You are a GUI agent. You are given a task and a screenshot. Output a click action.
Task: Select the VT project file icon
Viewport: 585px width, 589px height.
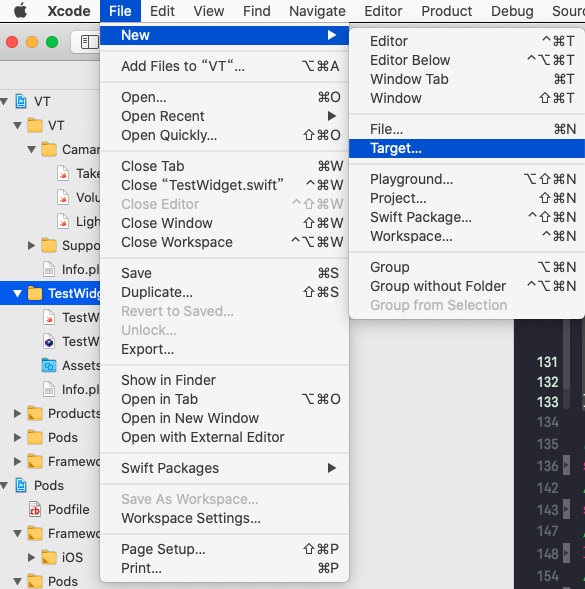[21, 101]
